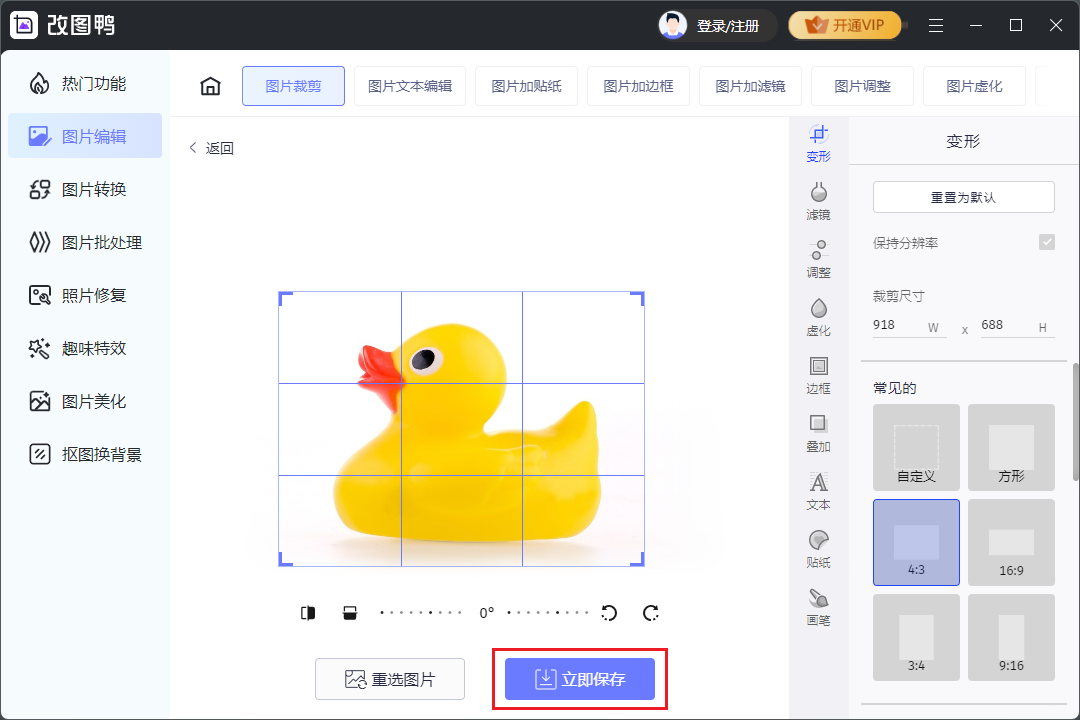Viewport: 1080px width, 720px height.
Task: Flip image horizontally with mirror icon
Action: (x=308, y=613)
